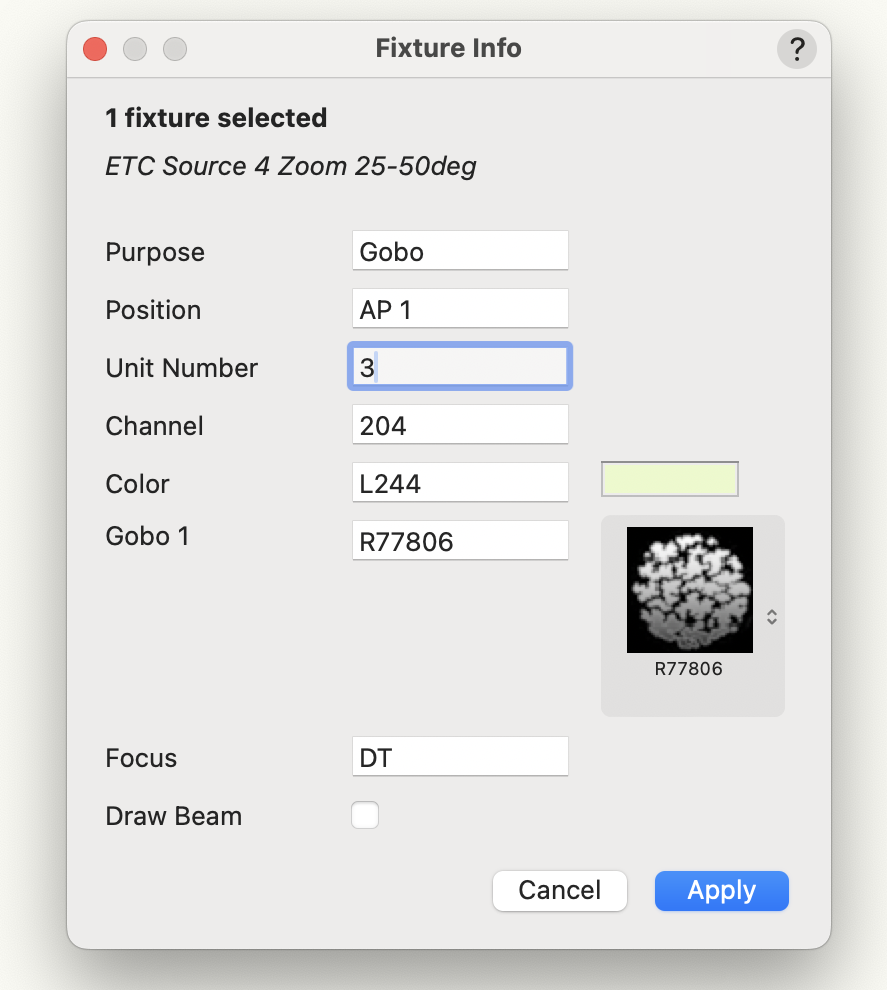This screenshot has height=990, width=887.
Task: Click the ETC Source 4 Zoom fixture name
Action: pos(290,166)
